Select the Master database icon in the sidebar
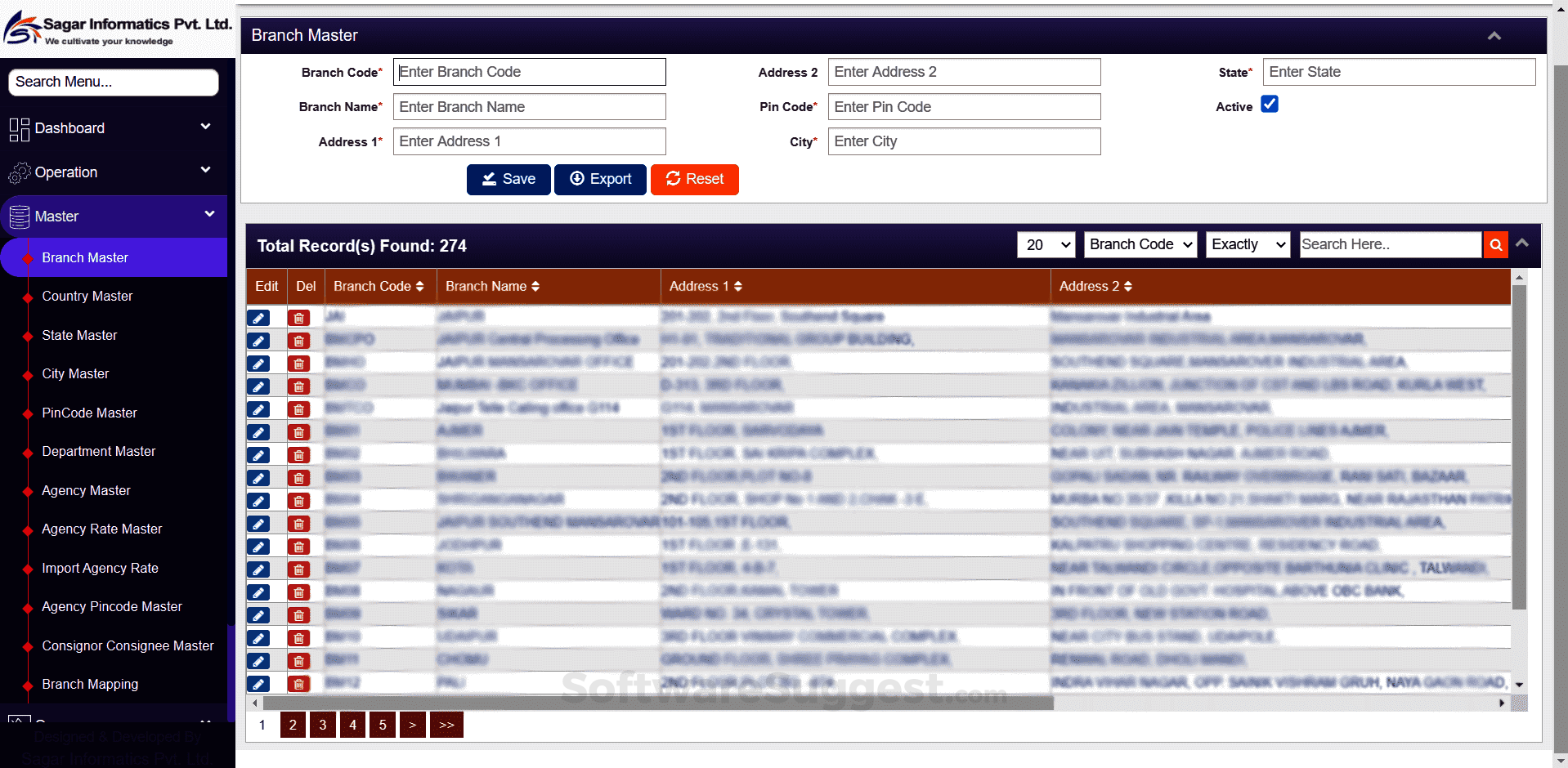1568x768 pixels. [19, 216]
